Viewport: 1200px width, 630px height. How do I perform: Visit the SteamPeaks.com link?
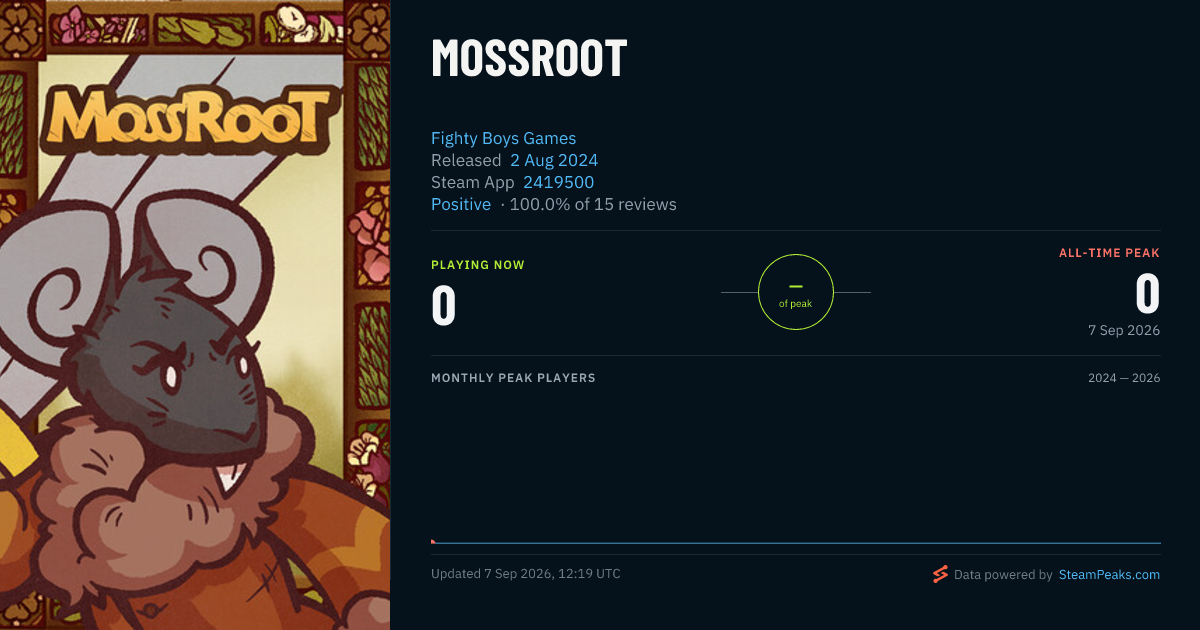click(x=1109, y=574)
